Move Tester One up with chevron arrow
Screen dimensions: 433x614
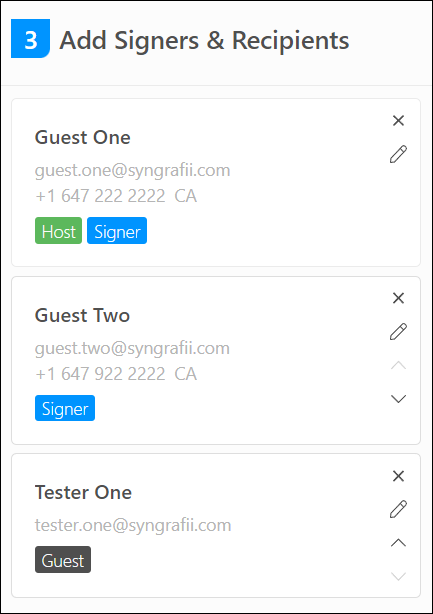coord(398,542)
